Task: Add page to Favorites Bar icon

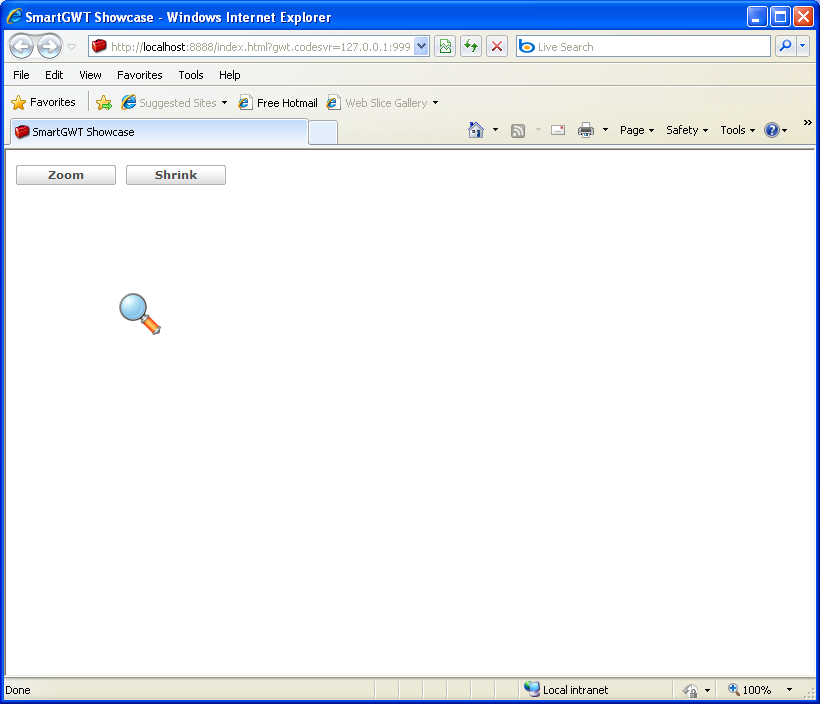Action: [x=104, y=103]
